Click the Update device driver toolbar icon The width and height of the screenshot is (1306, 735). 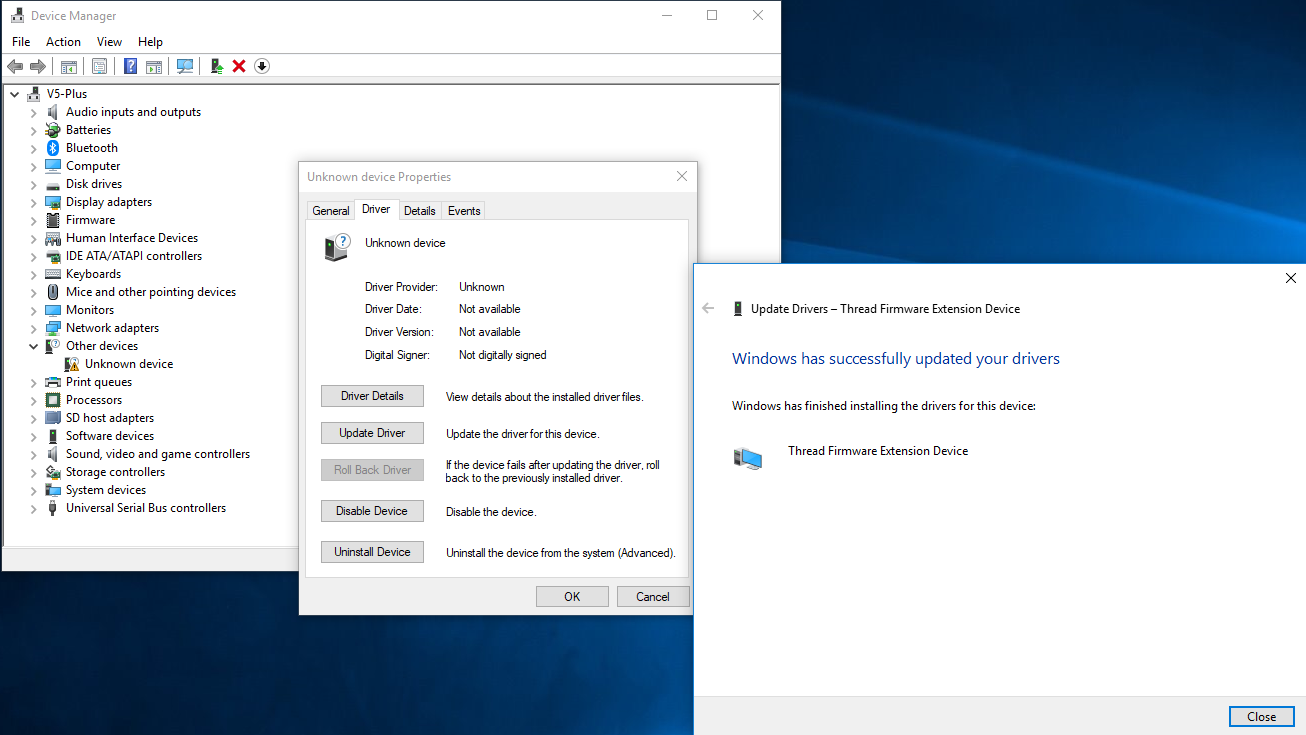pyautogui.click(x=216, y=66)
